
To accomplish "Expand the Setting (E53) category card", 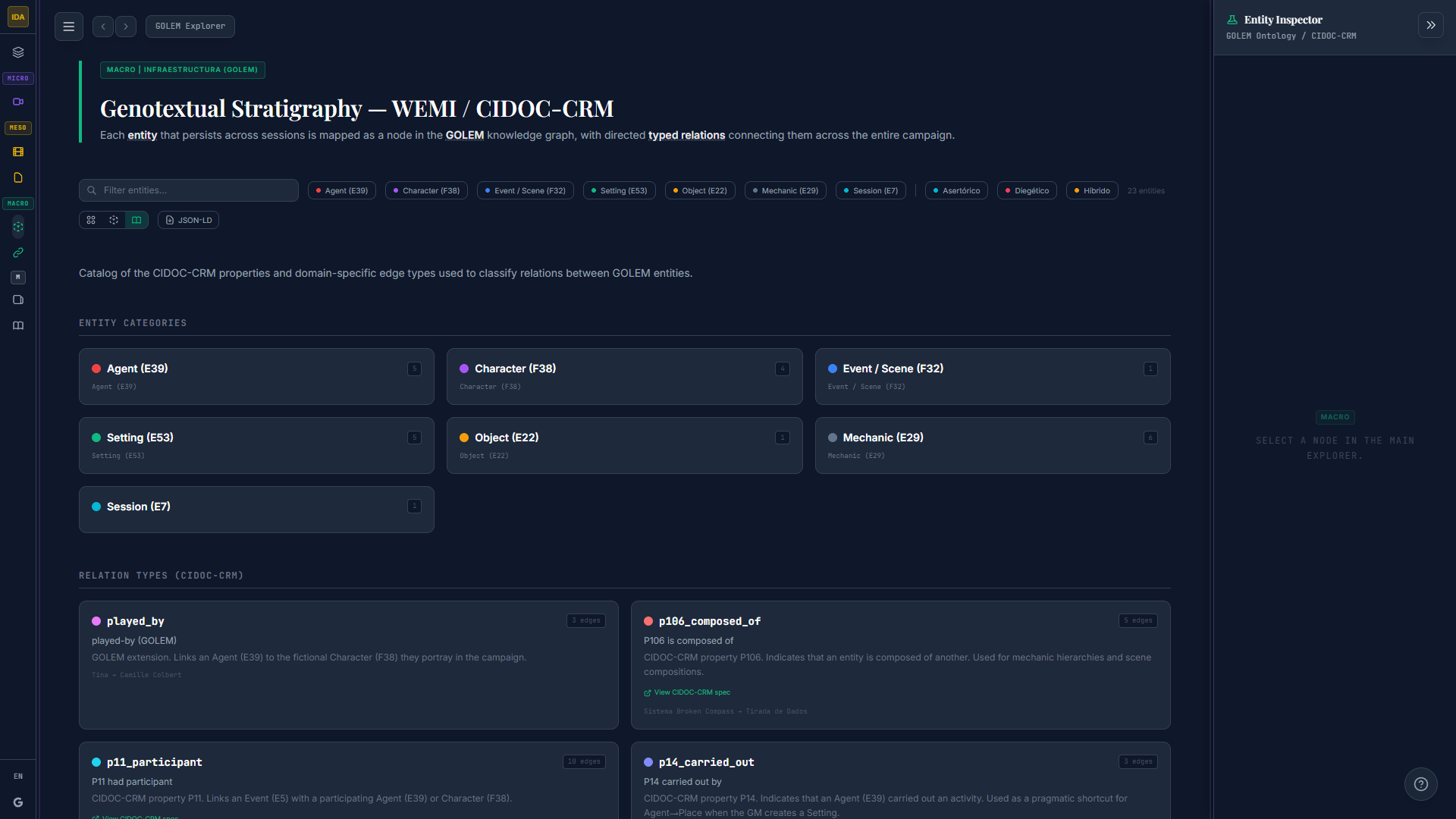I will point(256,445).
